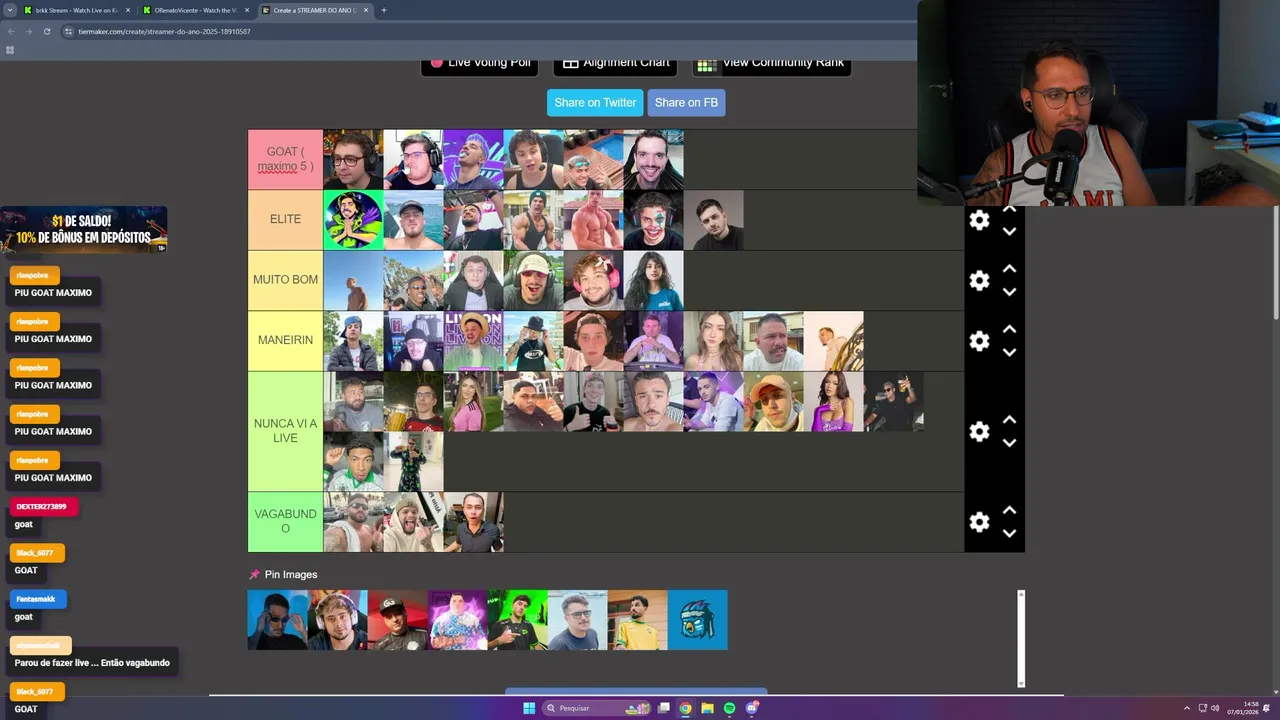Select the Create a STREAMER DO ANO tab
Image resolution: width=1280 pixels, height=720 pixels.
pyautogui.click(x=314, y=10)
